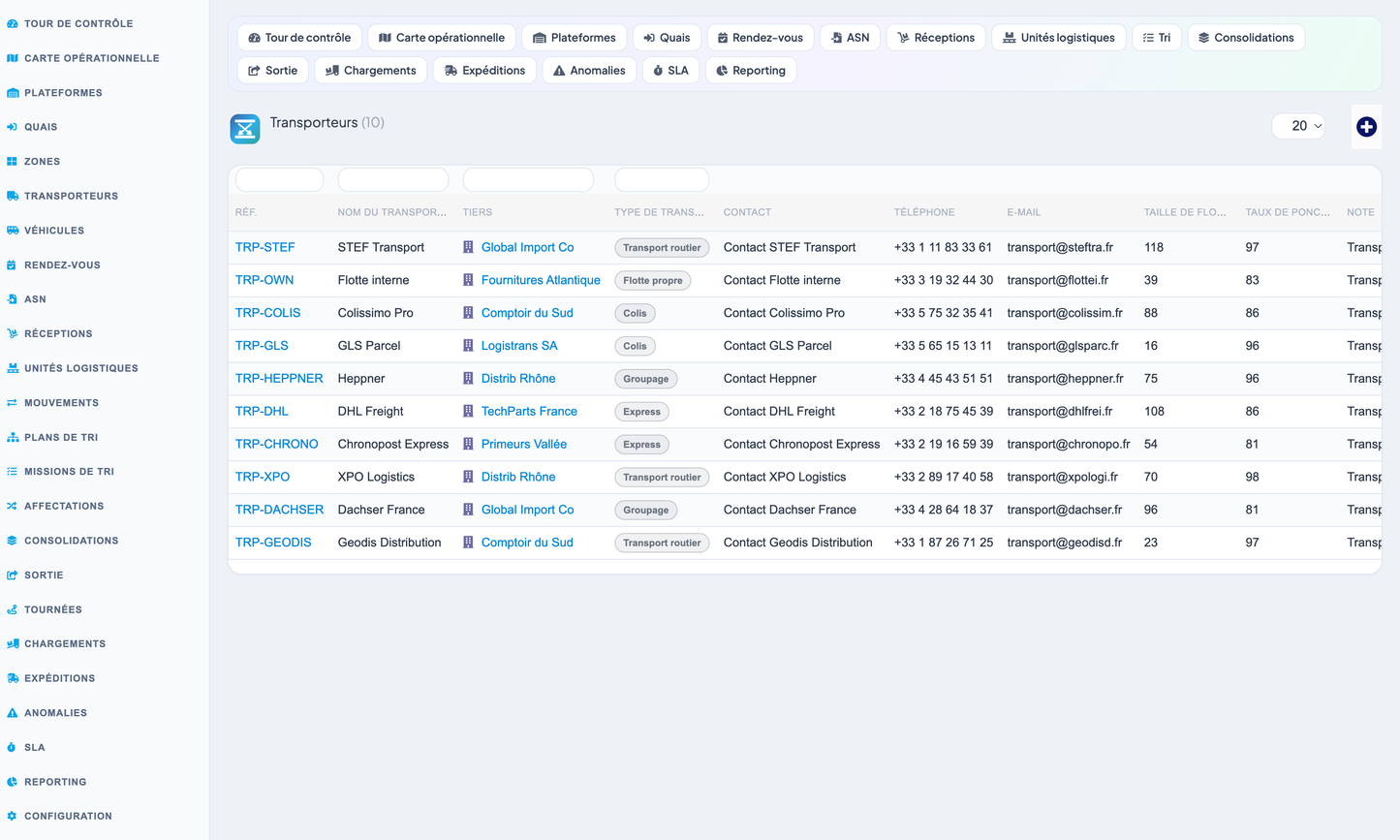The image size is (1400, 840).
Task: Open the TRP-CHRONO reference link
Action: 277,444
